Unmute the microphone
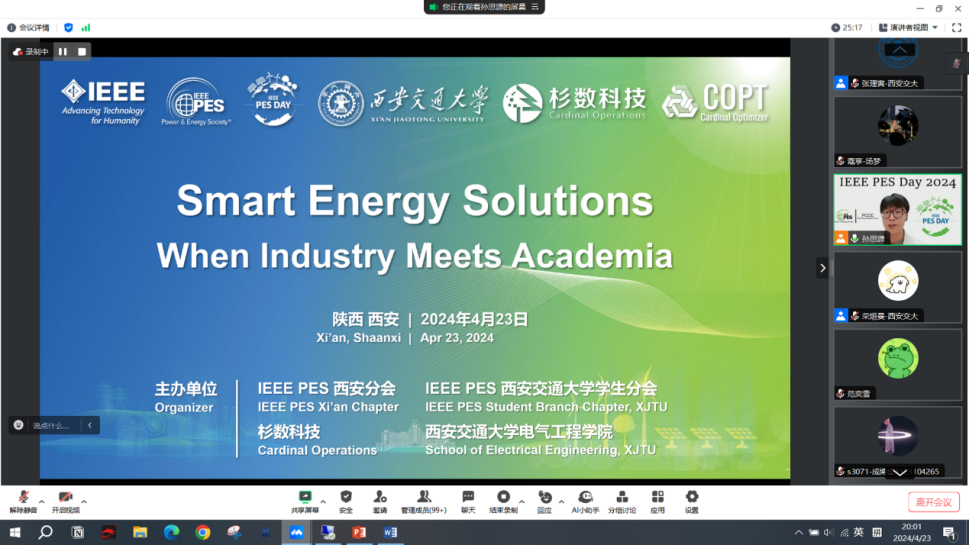 [x=22, y=500]
